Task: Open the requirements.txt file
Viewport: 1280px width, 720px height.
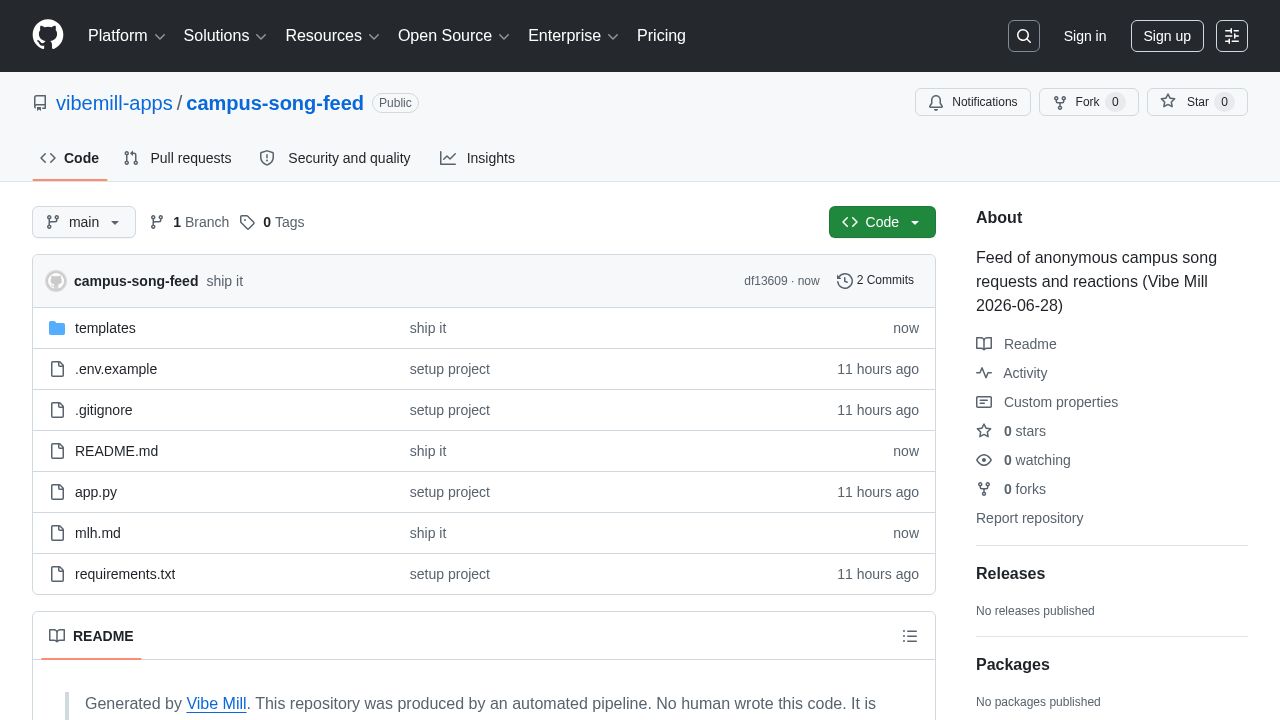Action: coord(125,574)
